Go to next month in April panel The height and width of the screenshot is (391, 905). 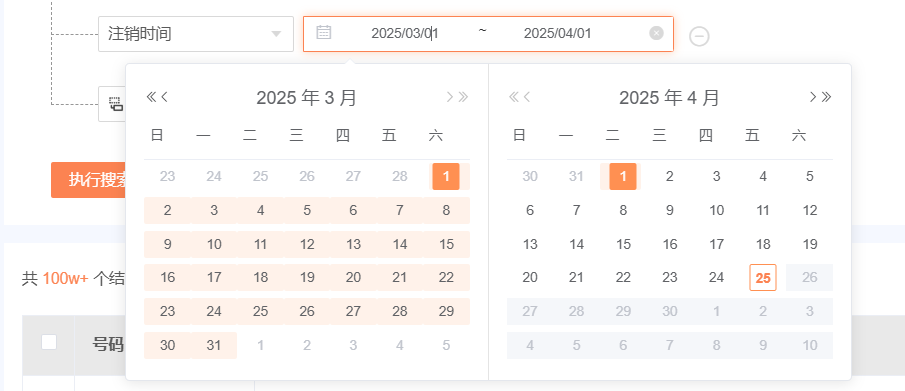[x=813, y=97]
